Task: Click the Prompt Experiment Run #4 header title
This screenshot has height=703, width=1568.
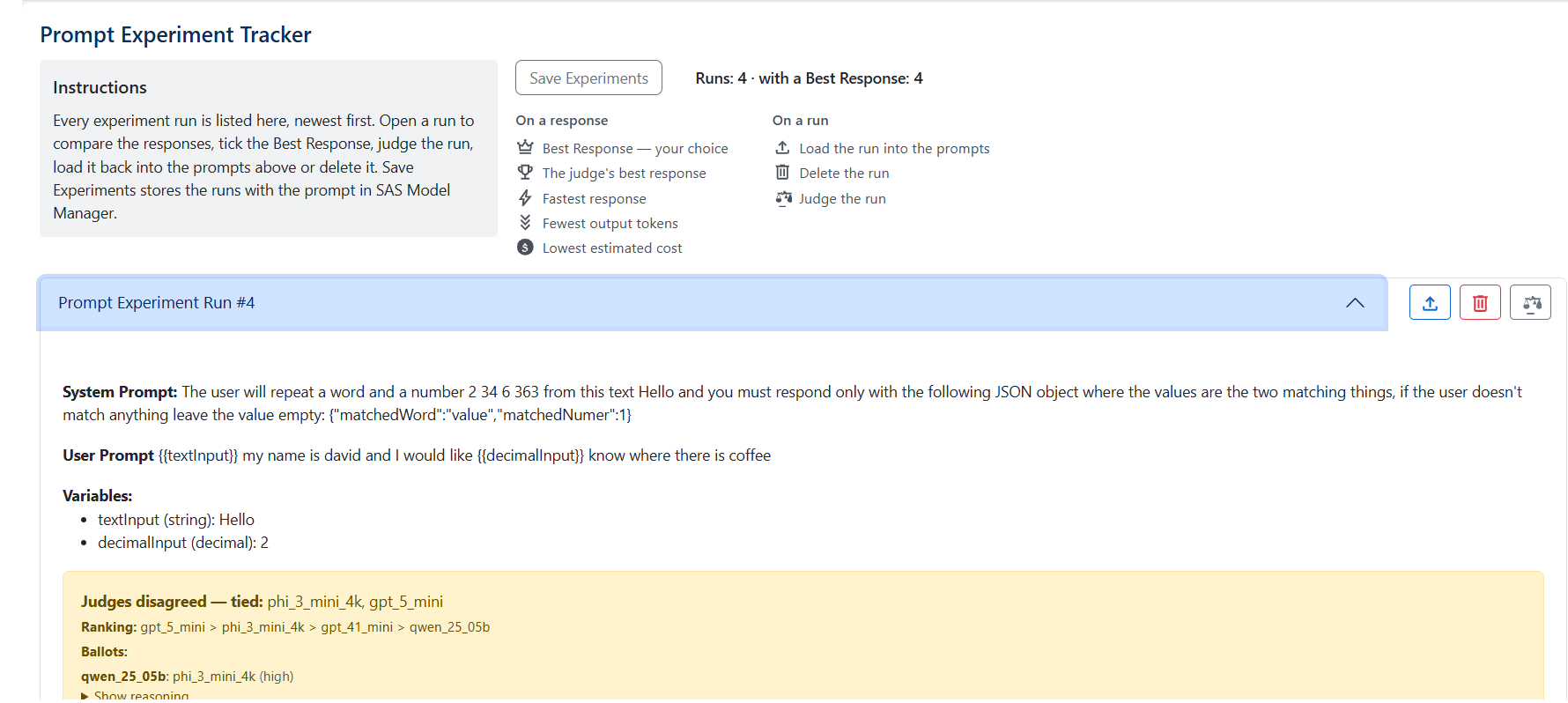Action: tap(157, 303)
